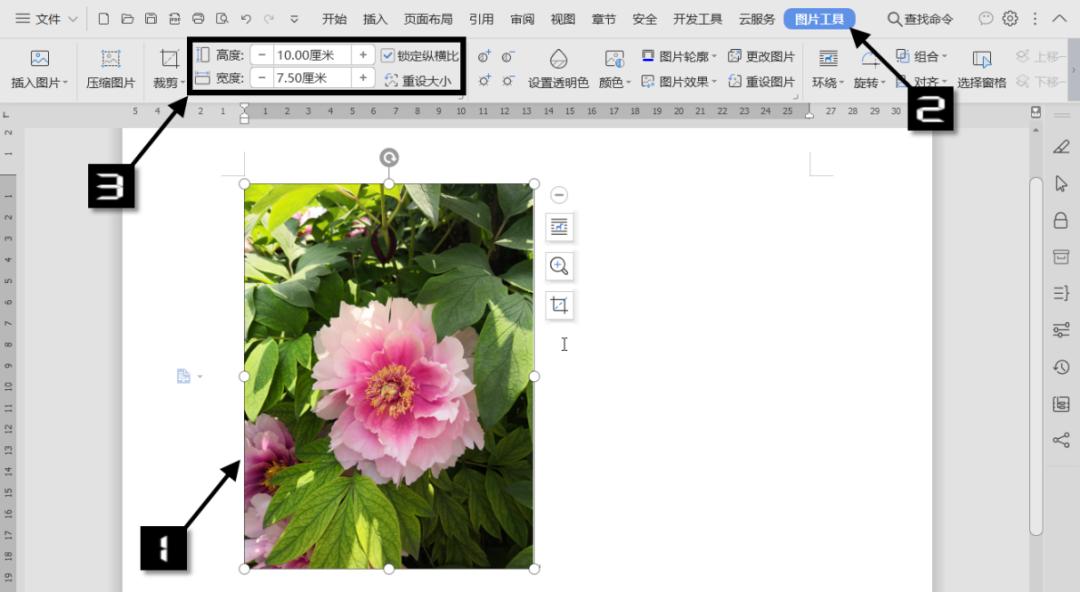
Task: Decrease the width value with minus button
Action: pos(262,78)
